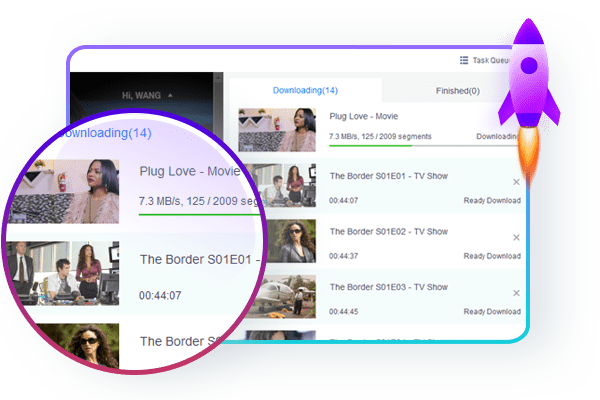Select The Border S01E02 - TV Show title

click(x=389, y=232)
